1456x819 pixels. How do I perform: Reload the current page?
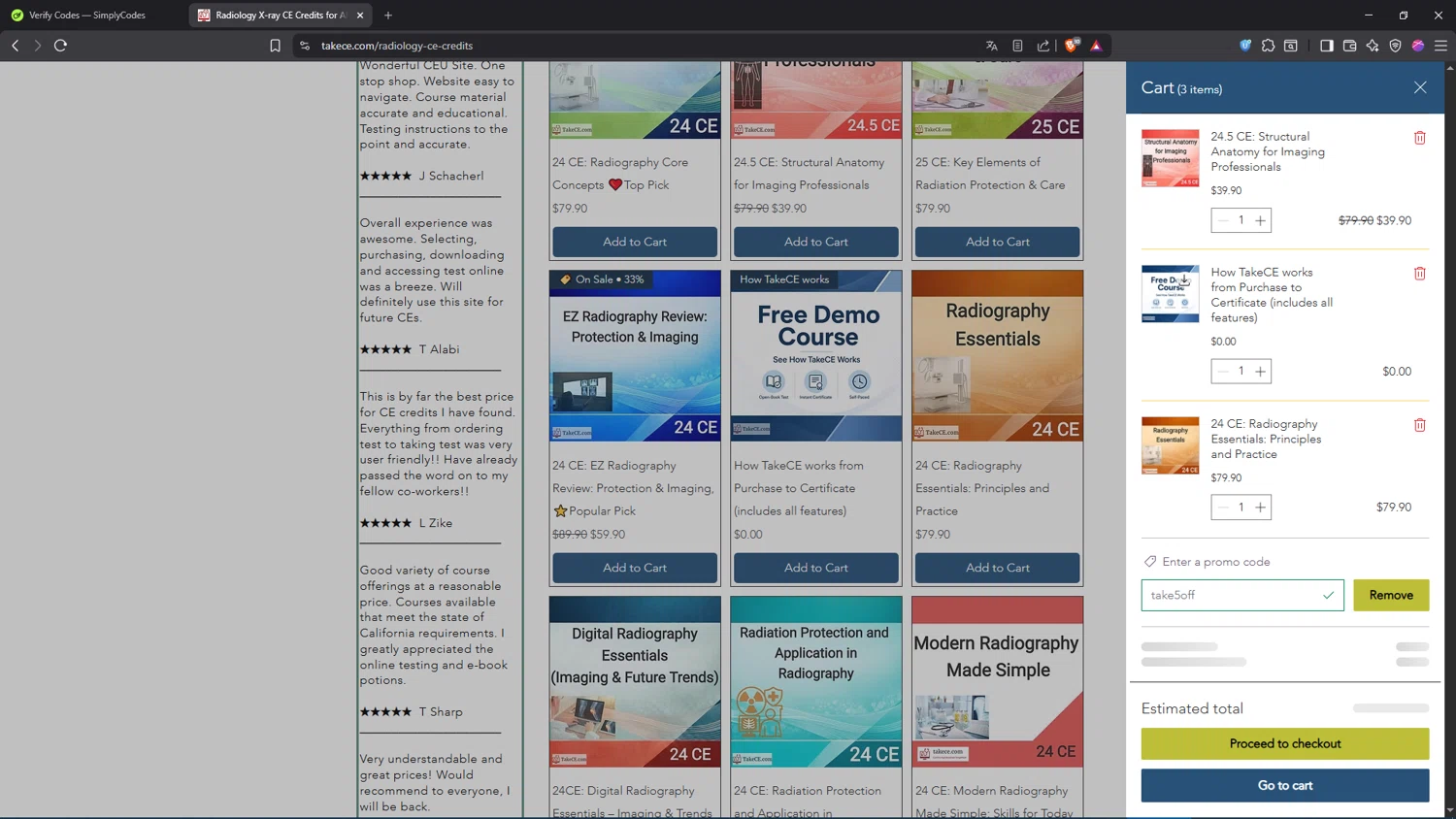point(60,46)
